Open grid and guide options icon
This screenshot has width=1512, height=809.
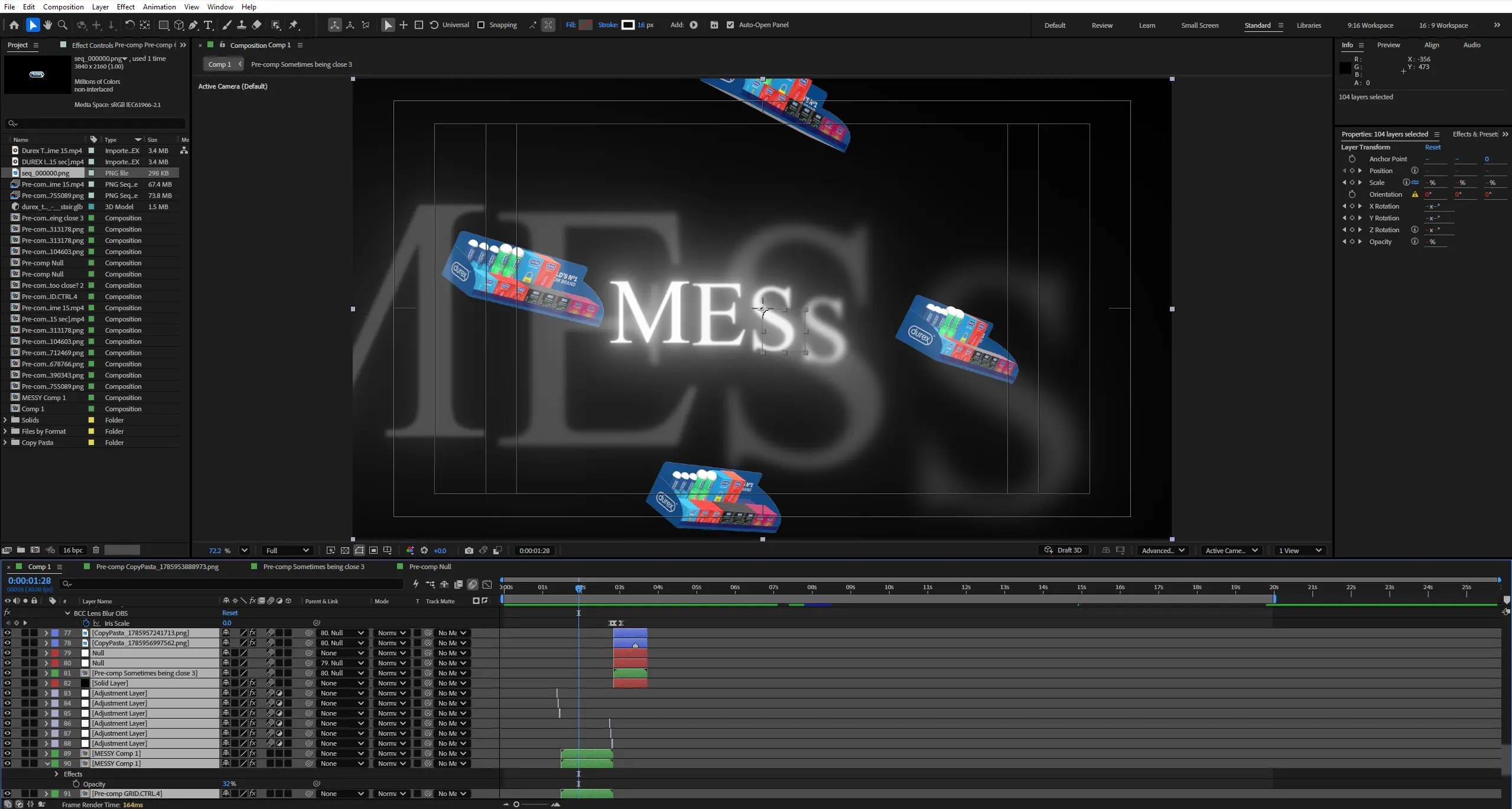[x=388, y=550]
